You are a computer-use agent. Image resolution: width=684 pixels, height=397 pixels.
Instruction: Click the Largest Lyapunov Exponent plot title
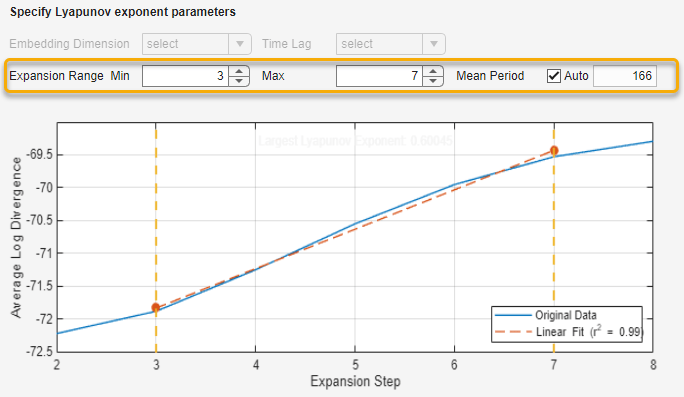coord(355,141)
